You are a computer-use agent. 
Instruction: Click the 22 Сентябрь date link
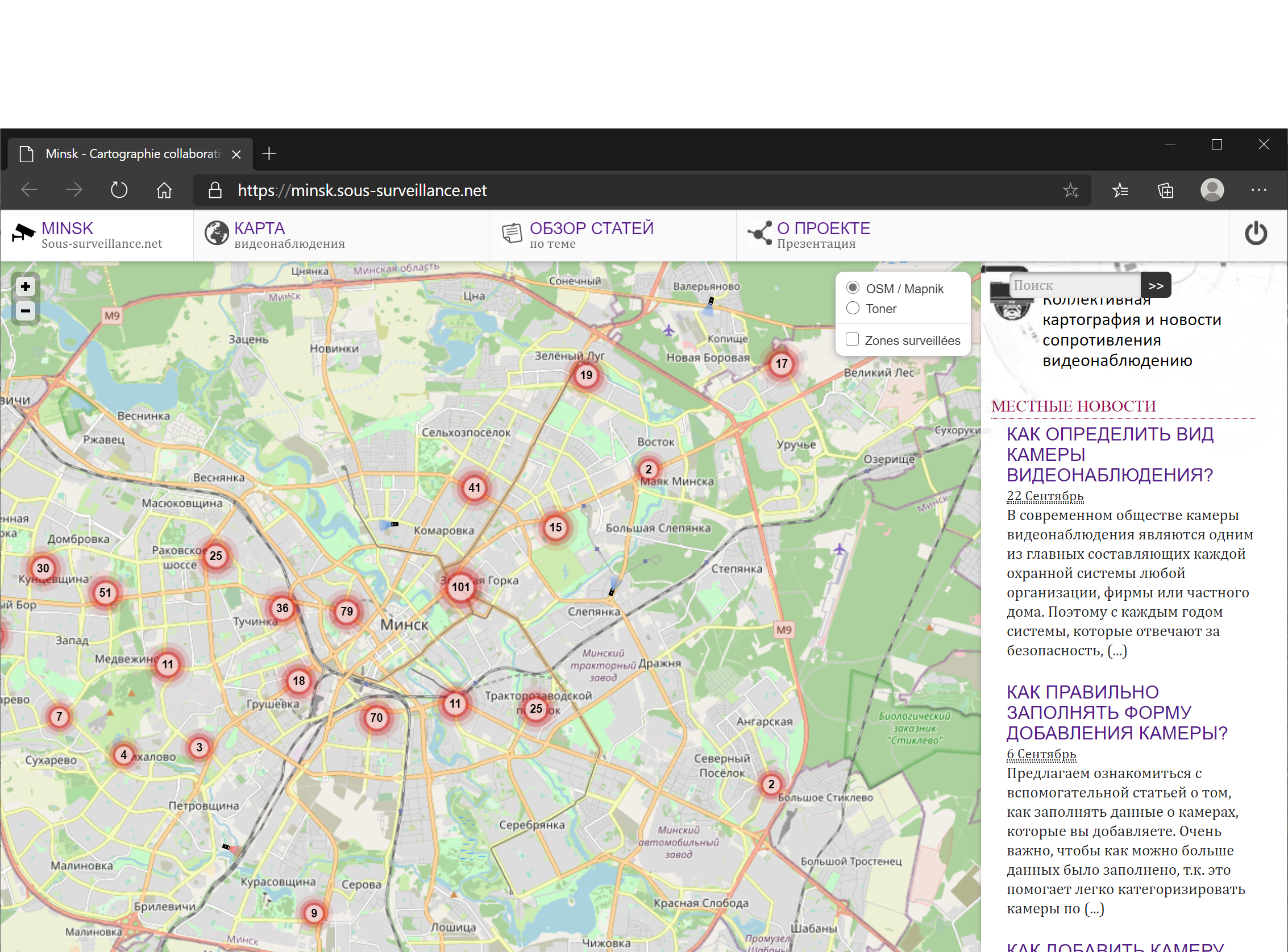(1044, 496)
